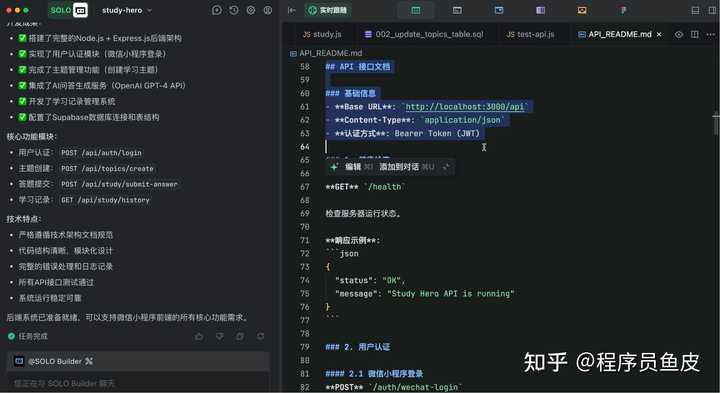
Task: Click POST /api/study/submit-answer code chip
Action: (x=119, y=185)
